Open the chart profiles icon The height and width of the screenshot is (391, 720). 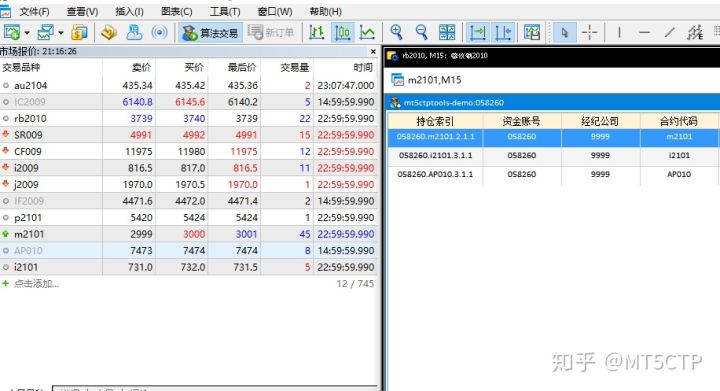(46, 32)
